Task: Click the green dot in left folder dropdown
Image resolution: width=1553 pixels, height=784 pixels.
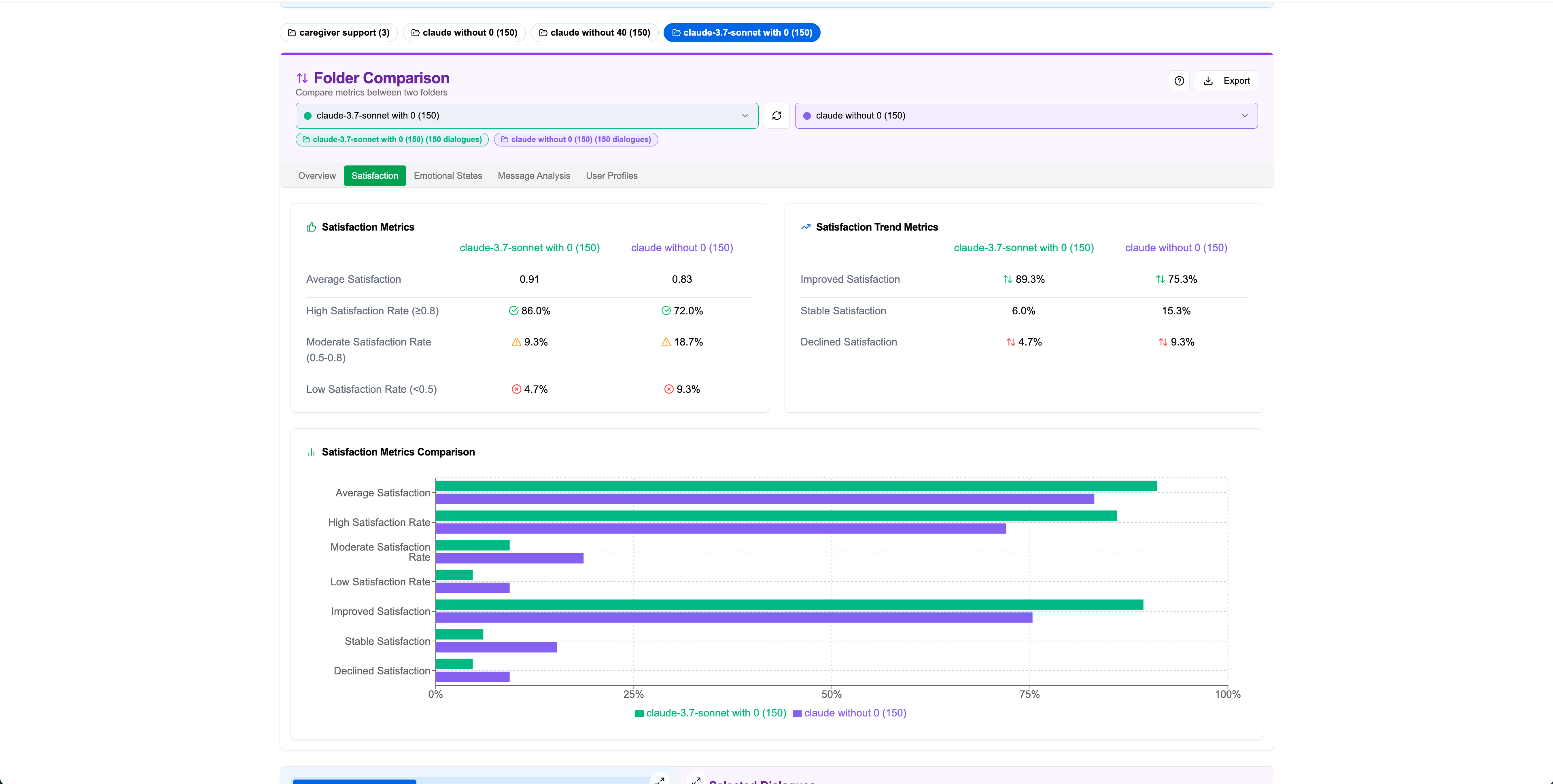Action: tap(308, 116)
